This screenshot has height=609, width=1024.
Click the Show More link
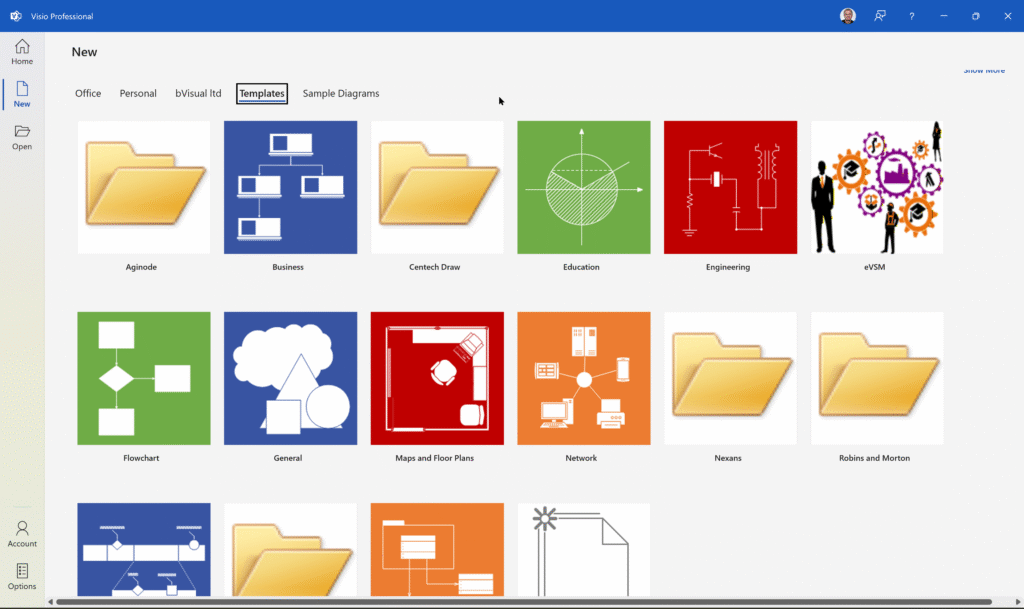point(984,71)
